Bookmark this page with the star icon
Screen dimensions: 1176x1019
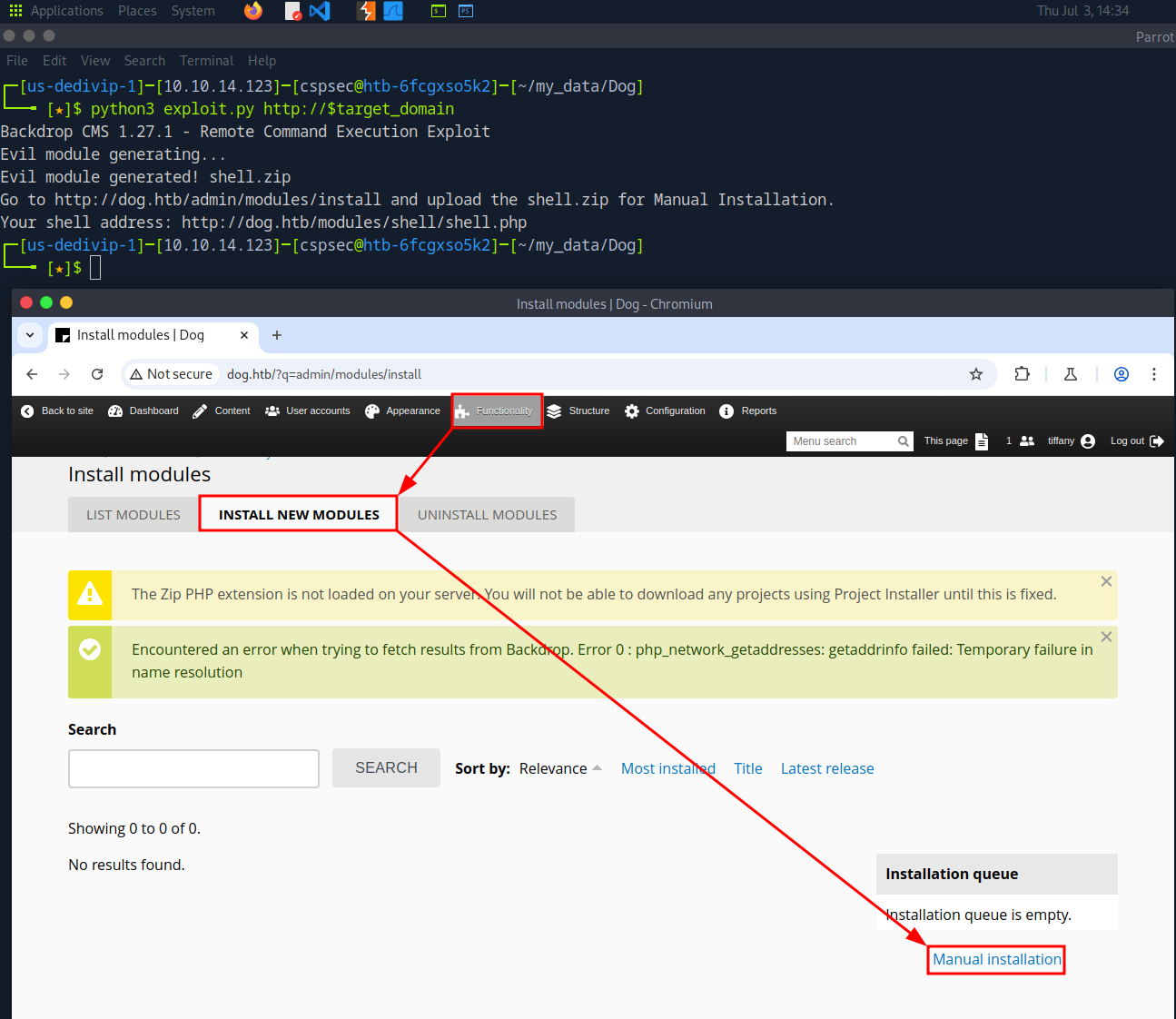pyautogui.click(x=976, y=374)
